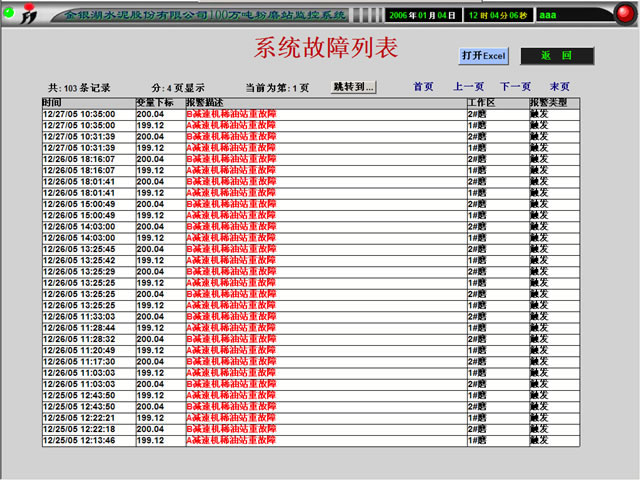
Task: Jump to 末页 last page link
Action: pyautogui.click(x=560, y=87)
